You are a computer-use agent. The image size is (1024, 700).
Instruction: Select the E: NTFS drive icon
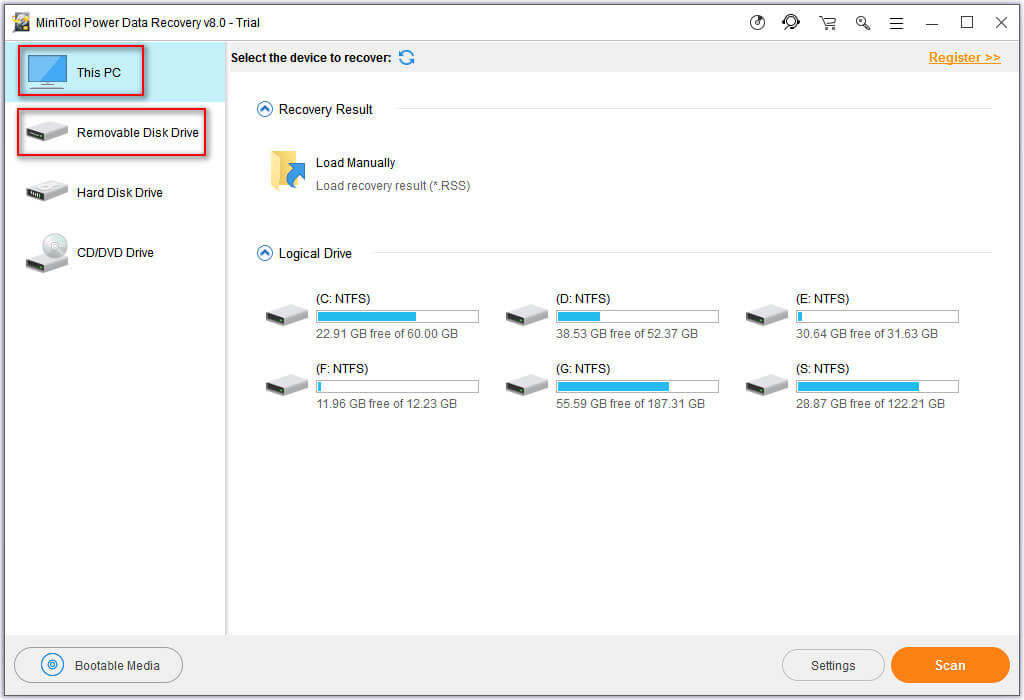coord(767,315)
